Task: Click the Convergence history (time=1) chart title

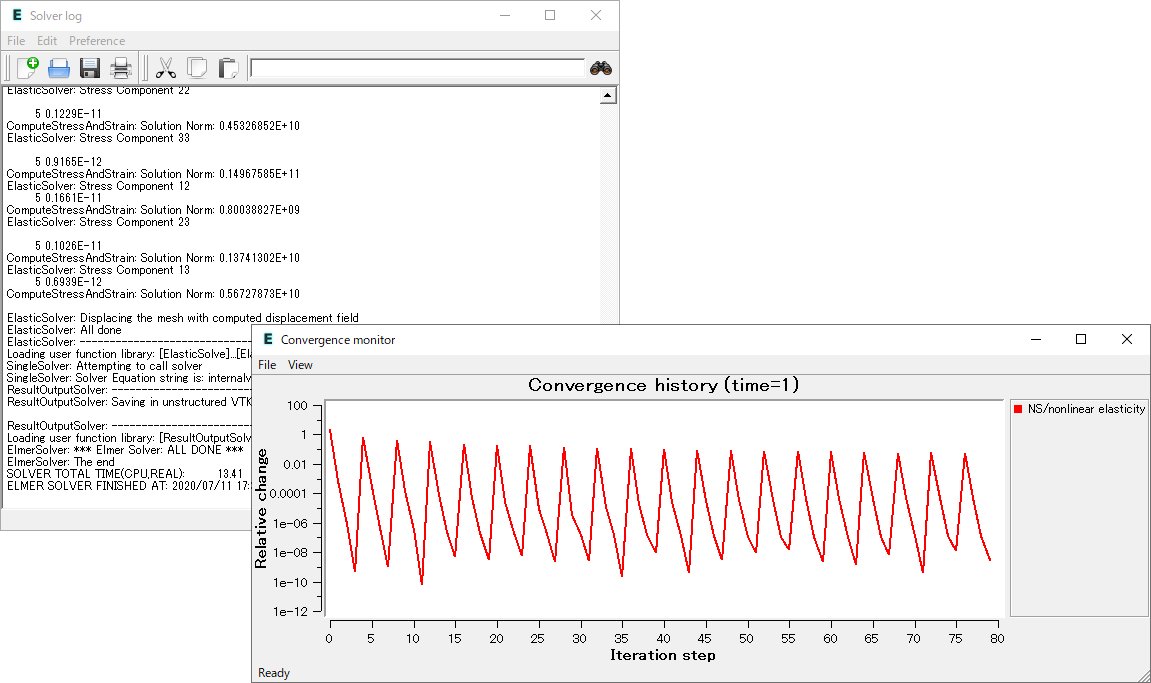Action: point(664,385)
